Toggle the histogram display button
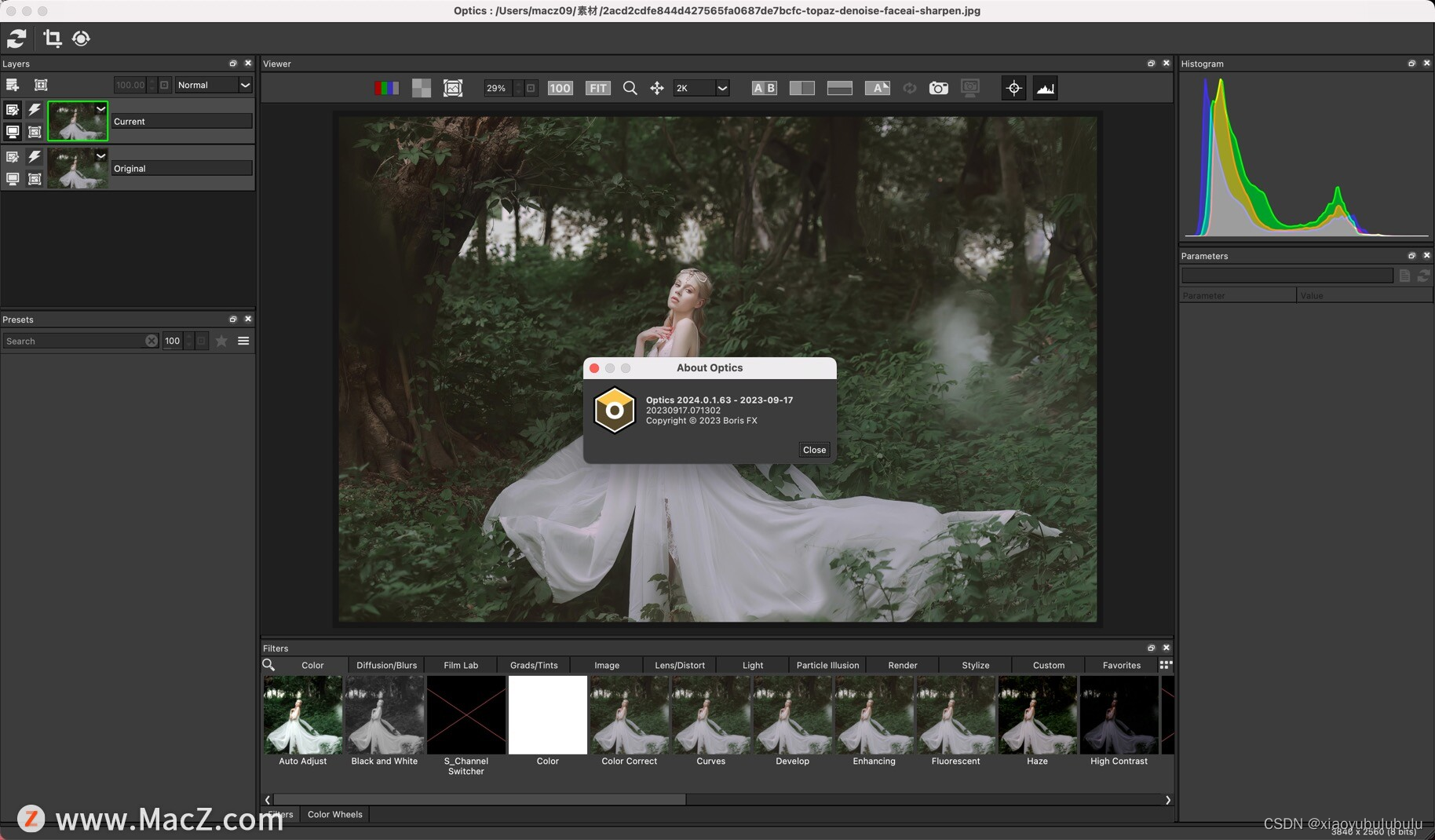This screenshot has width=1435, height=840. pos(1045,88)
